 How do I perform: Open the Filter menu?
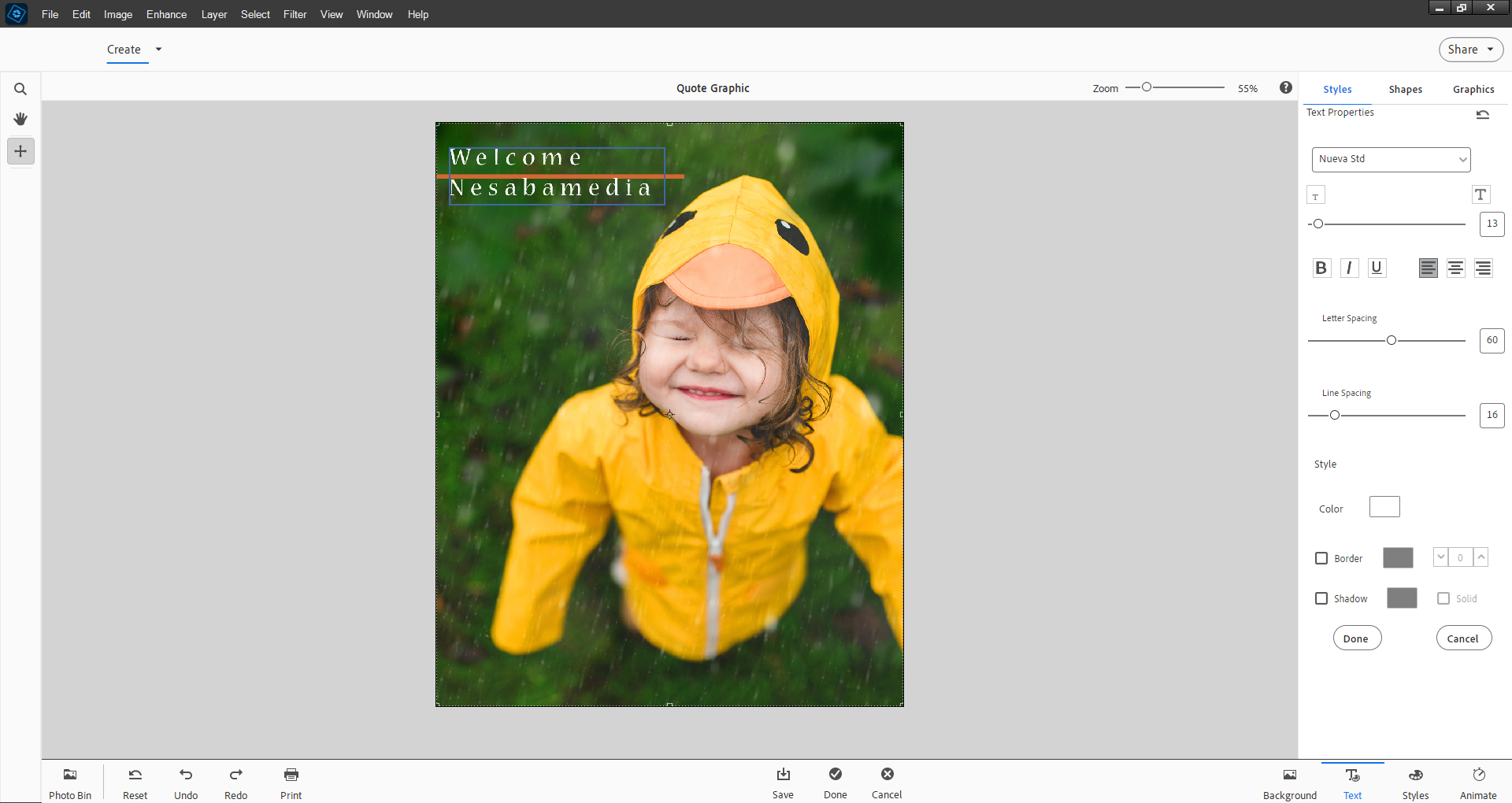click(295, 14)
